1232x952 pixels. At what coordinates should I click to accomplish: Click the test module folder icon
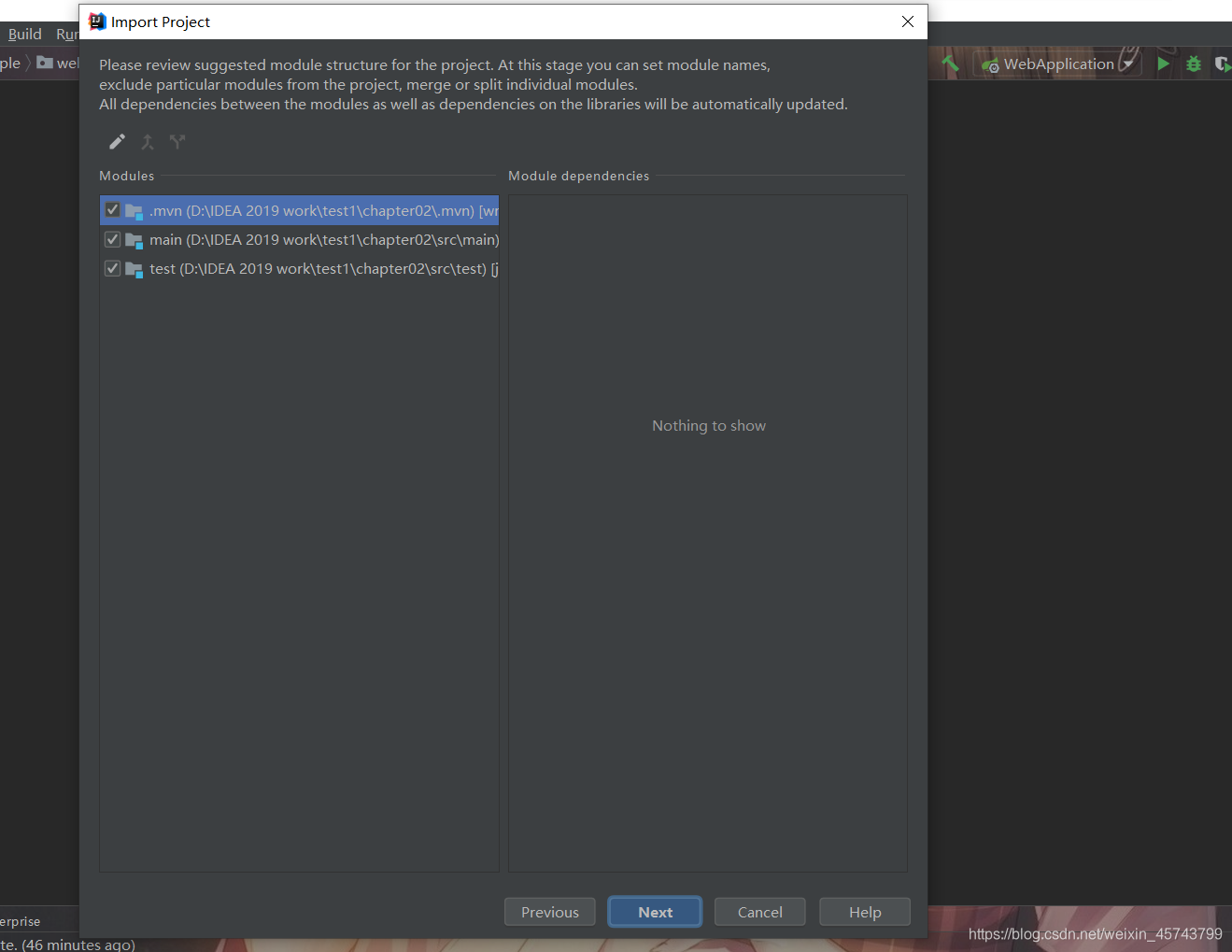click(134, 269)
